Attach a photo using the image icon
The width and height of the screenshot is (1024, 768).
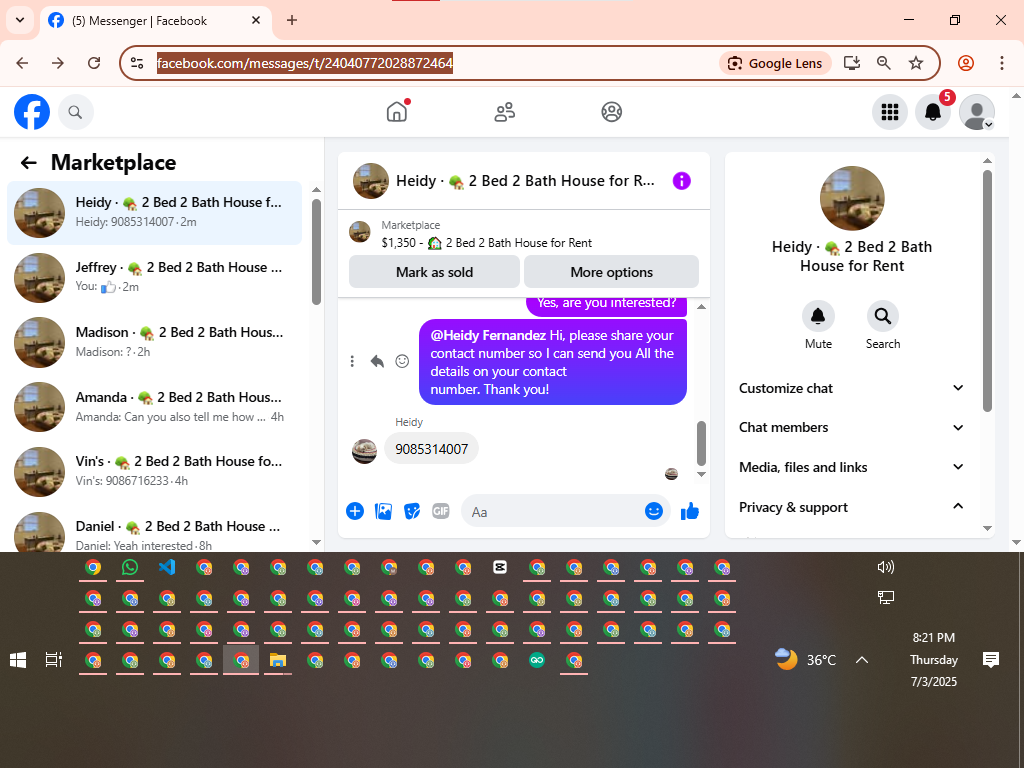(x=383, y=511)
